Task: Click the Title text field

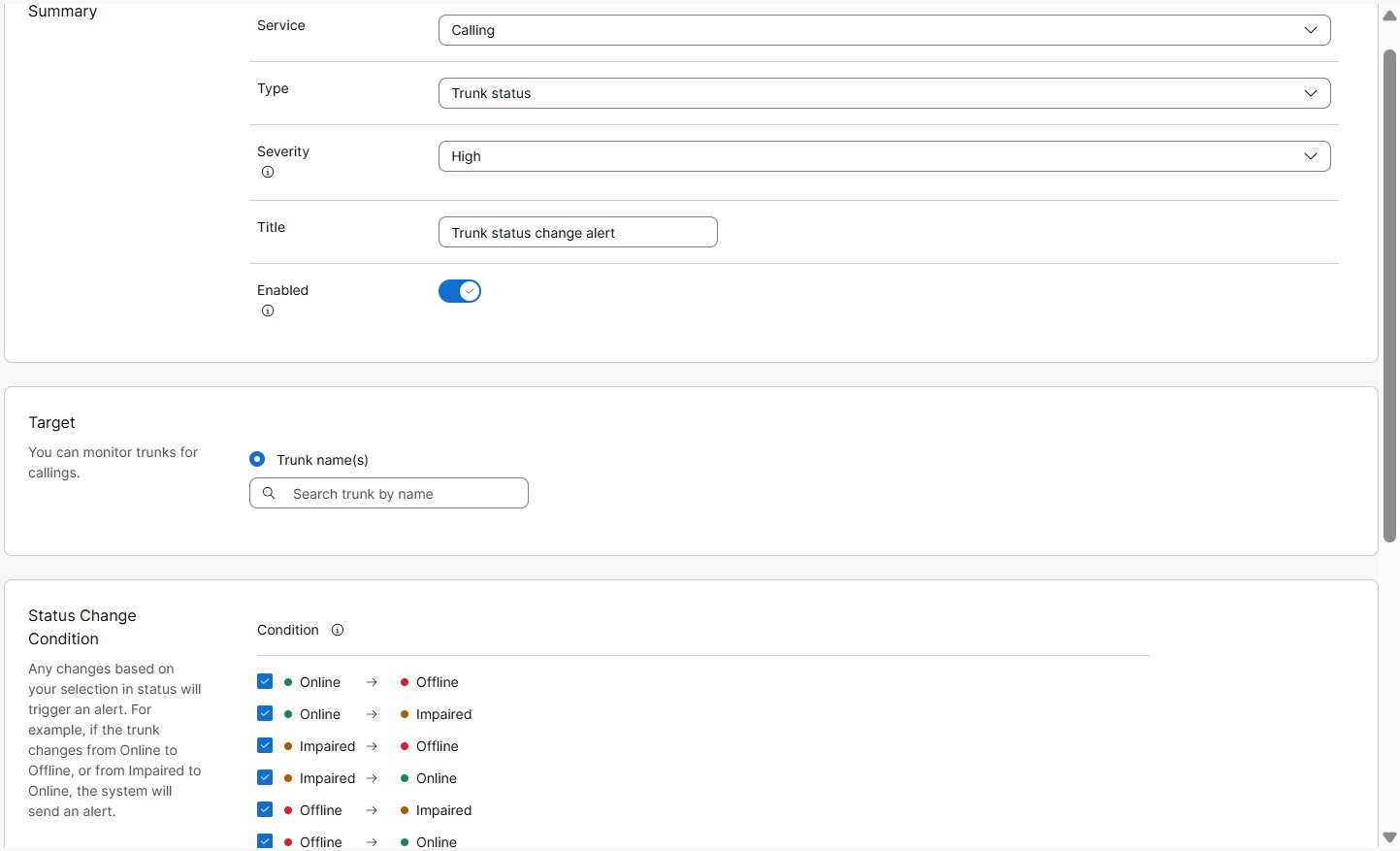Action: 577,233
